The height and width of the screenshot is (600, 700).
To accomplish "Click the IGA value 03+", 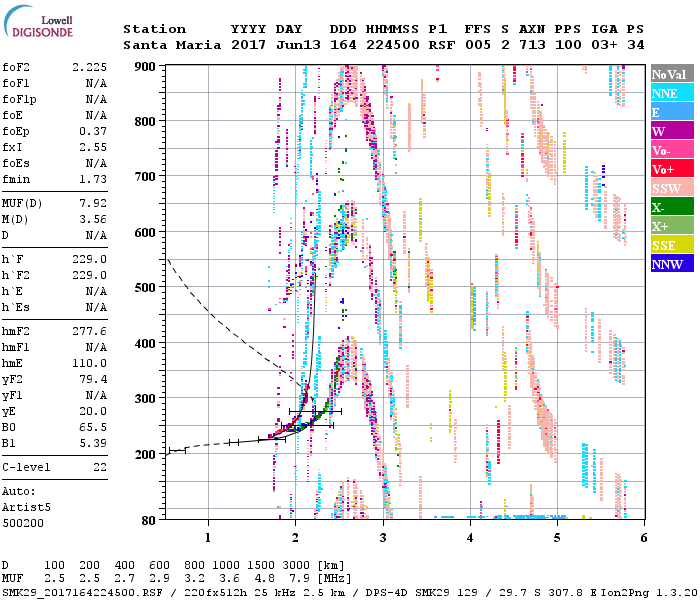I will (604, 45).
